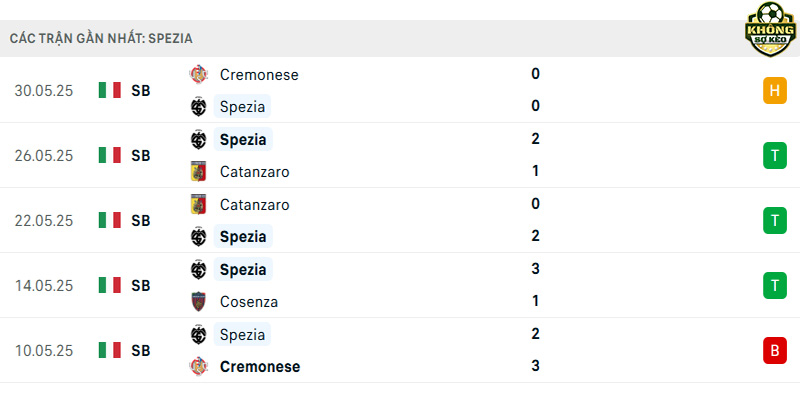
Task: Open Cosenza team link
Action: click(249, 302)
